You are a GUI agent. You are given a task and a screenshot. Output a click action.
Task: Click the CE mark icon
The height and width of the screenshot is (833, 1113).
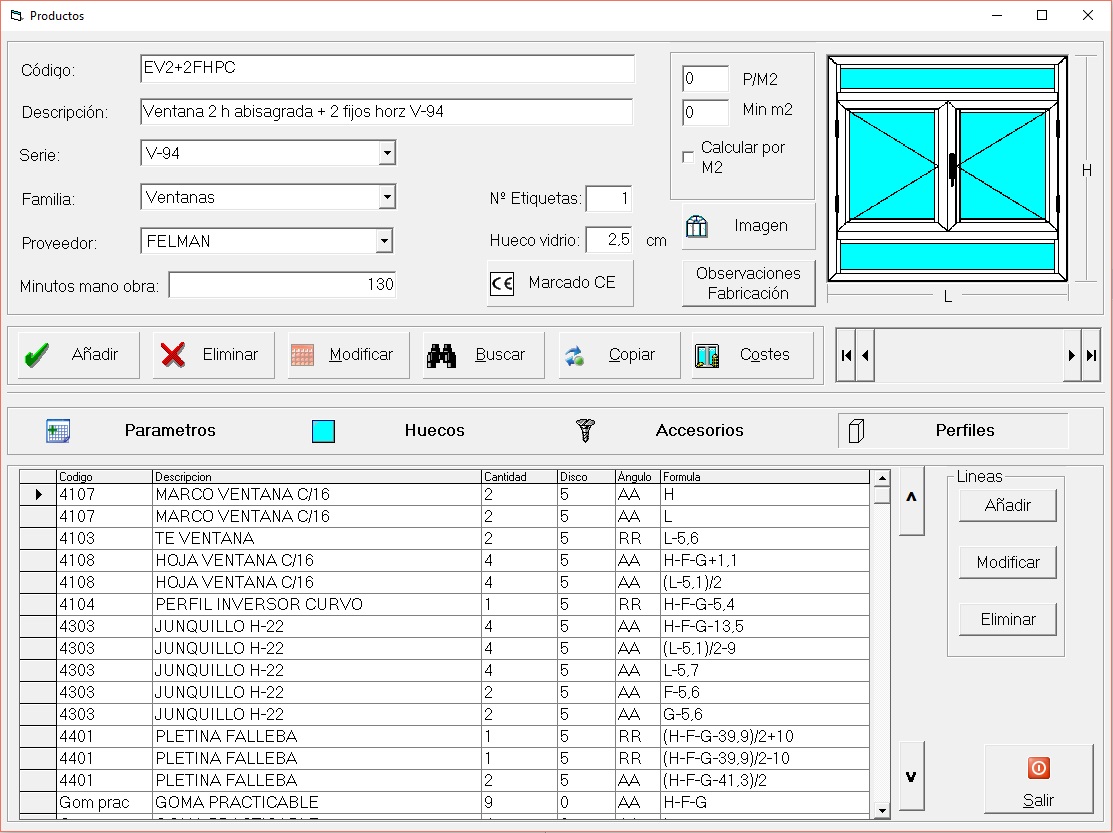(502, 283)
